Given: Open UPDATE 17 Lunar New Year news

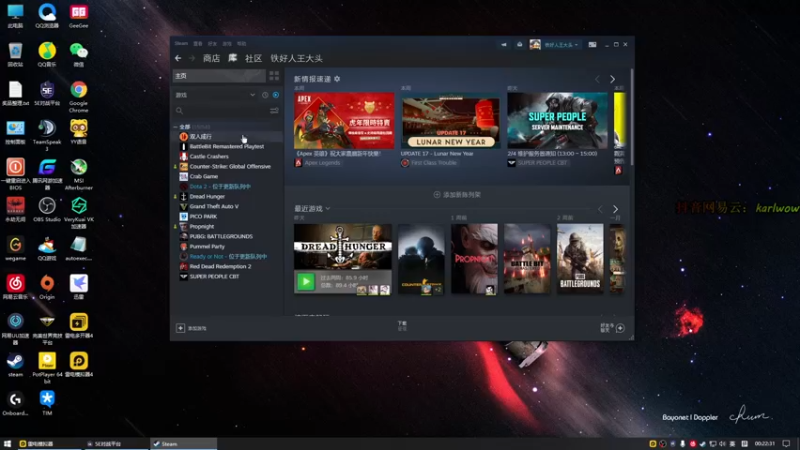Looking at the screenshot, I should 450,120.
